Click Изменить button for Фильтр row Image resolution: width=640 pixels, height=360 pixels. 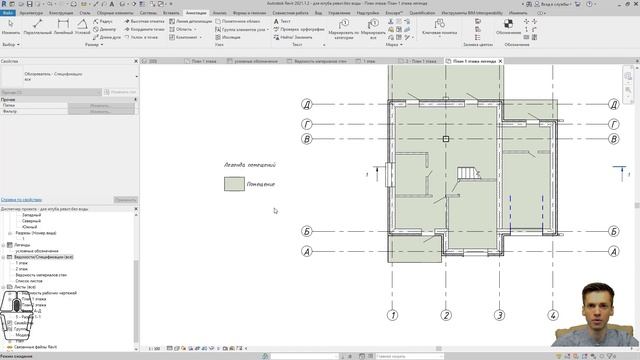click(101, 111)
